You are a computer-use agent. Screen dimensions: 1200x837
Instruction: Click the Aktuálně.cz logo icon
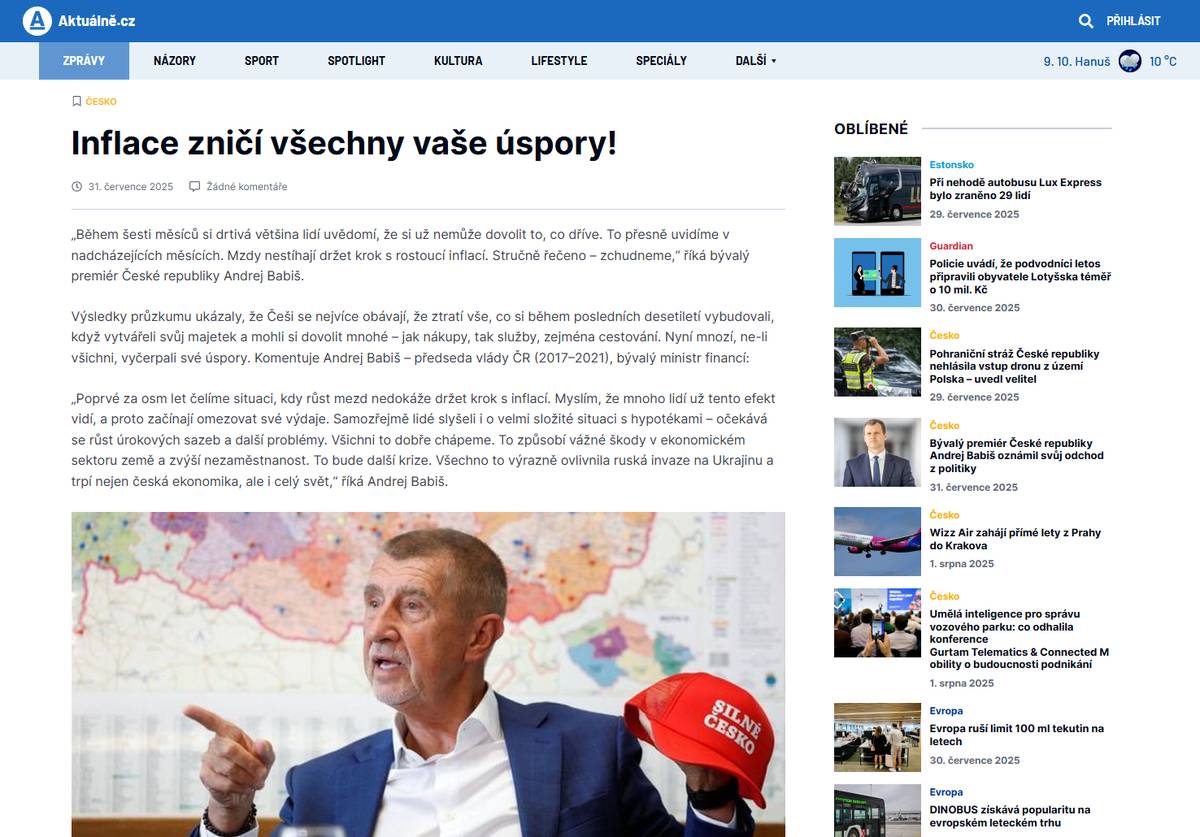click(37, 21)
